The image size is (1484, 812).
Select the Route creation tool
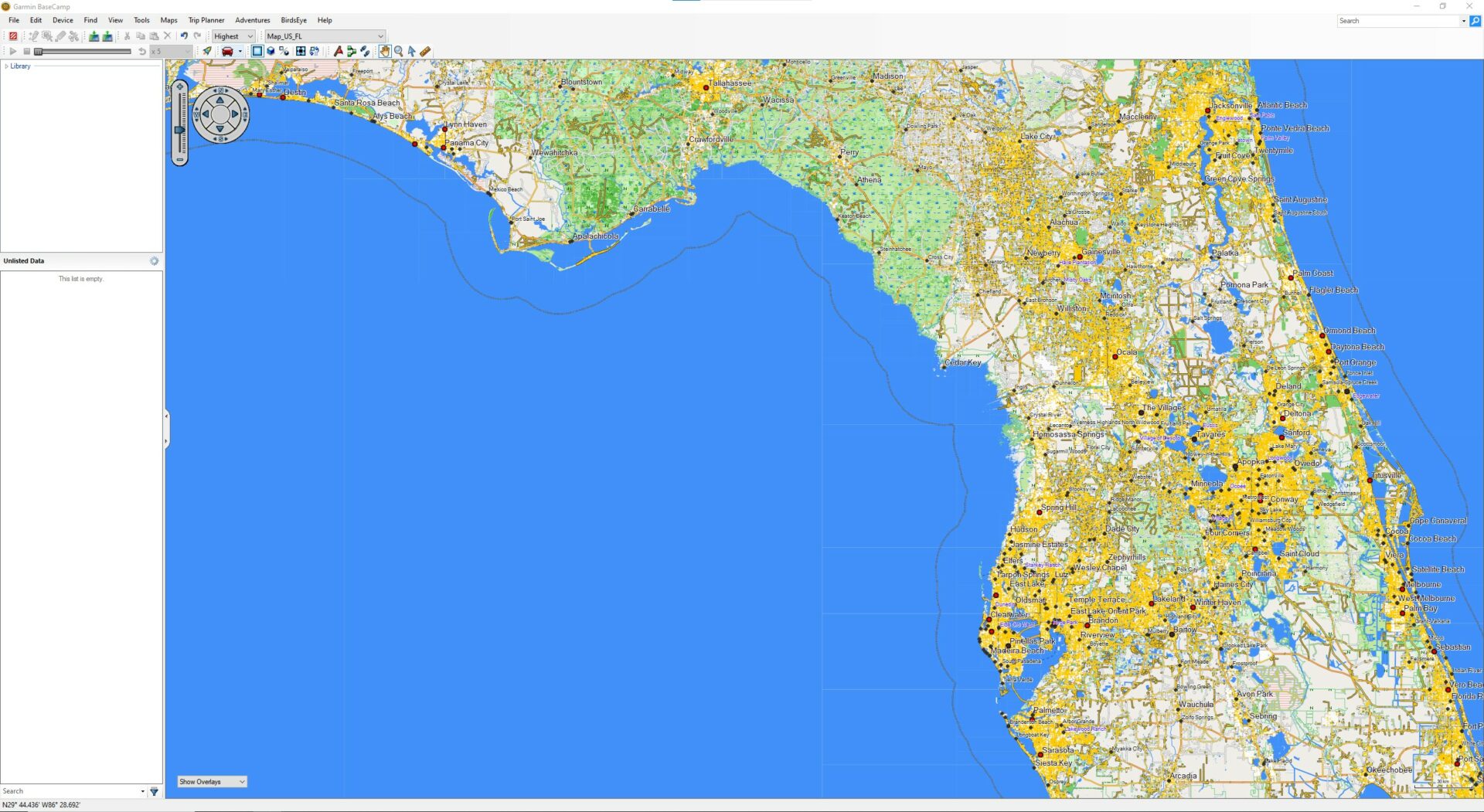[x=350, y=51]
